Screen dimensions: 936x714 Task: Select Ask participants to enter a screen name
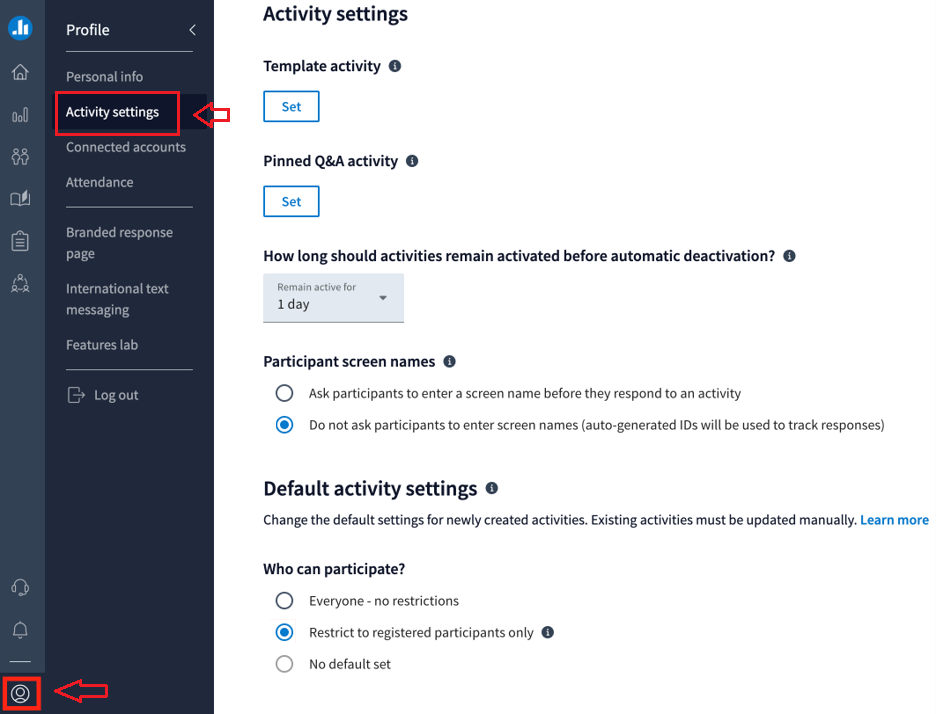284,393
